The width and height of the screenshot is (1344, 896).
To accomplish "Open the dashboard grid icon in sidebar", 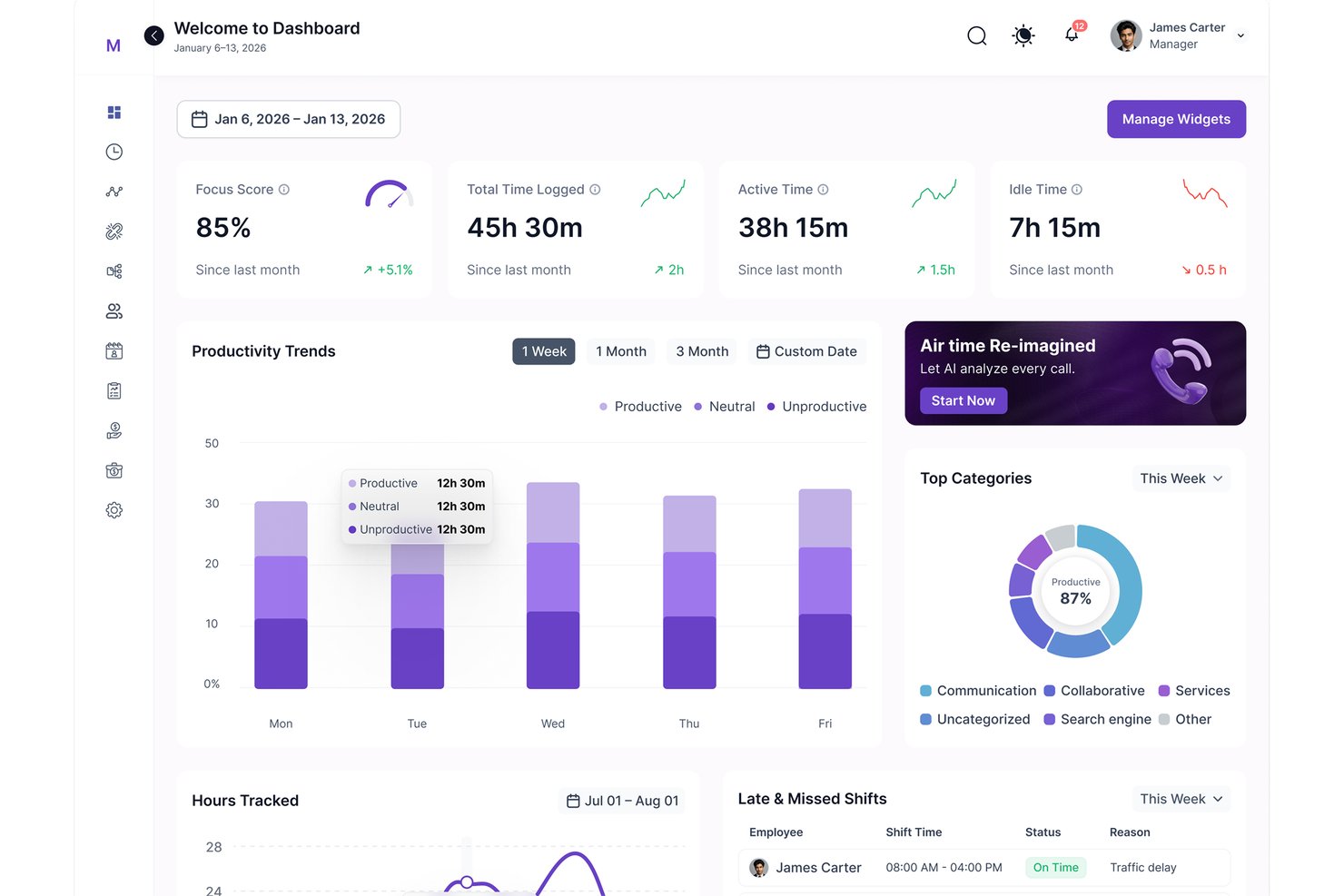I will [x=114, y=113].
